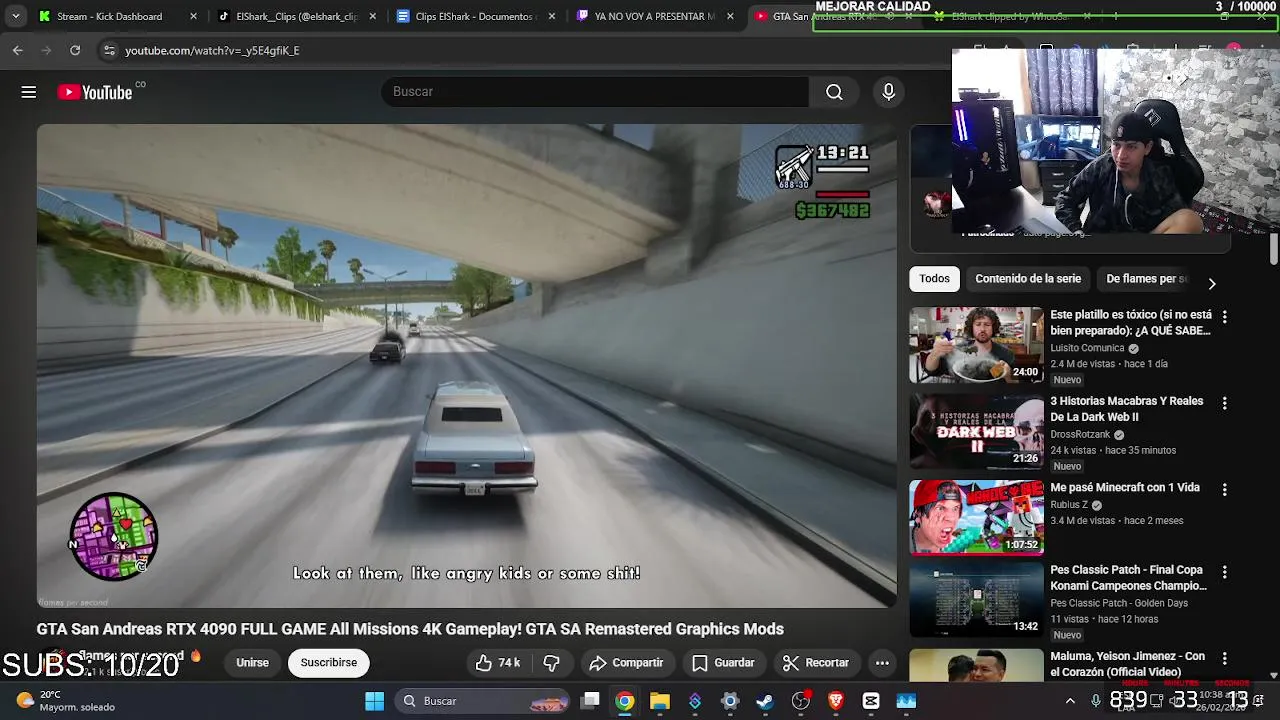
Task: Click the search magnifier button
Action: click(834, 92)
